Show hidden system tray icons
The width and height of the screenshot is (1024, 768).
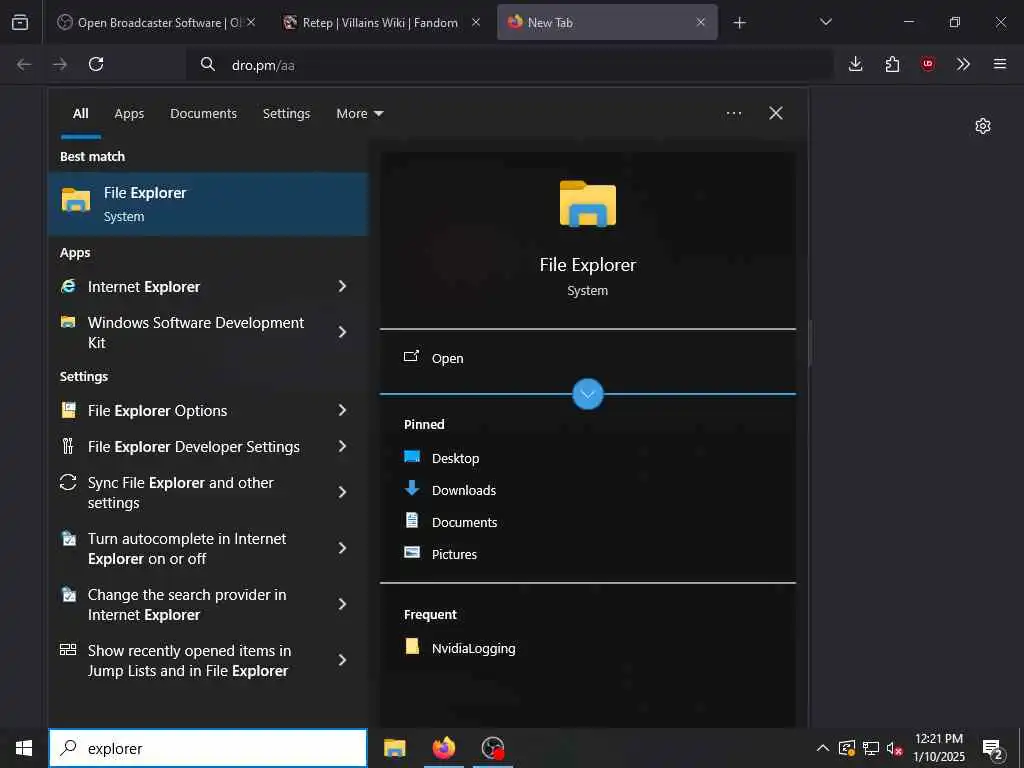(823, 748)
